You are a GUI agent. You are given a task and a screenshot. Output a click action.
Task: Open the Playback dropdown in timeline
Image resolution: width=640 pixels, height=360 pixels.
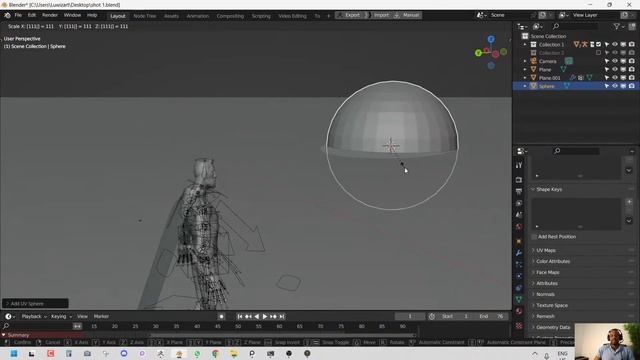point(34,316)
